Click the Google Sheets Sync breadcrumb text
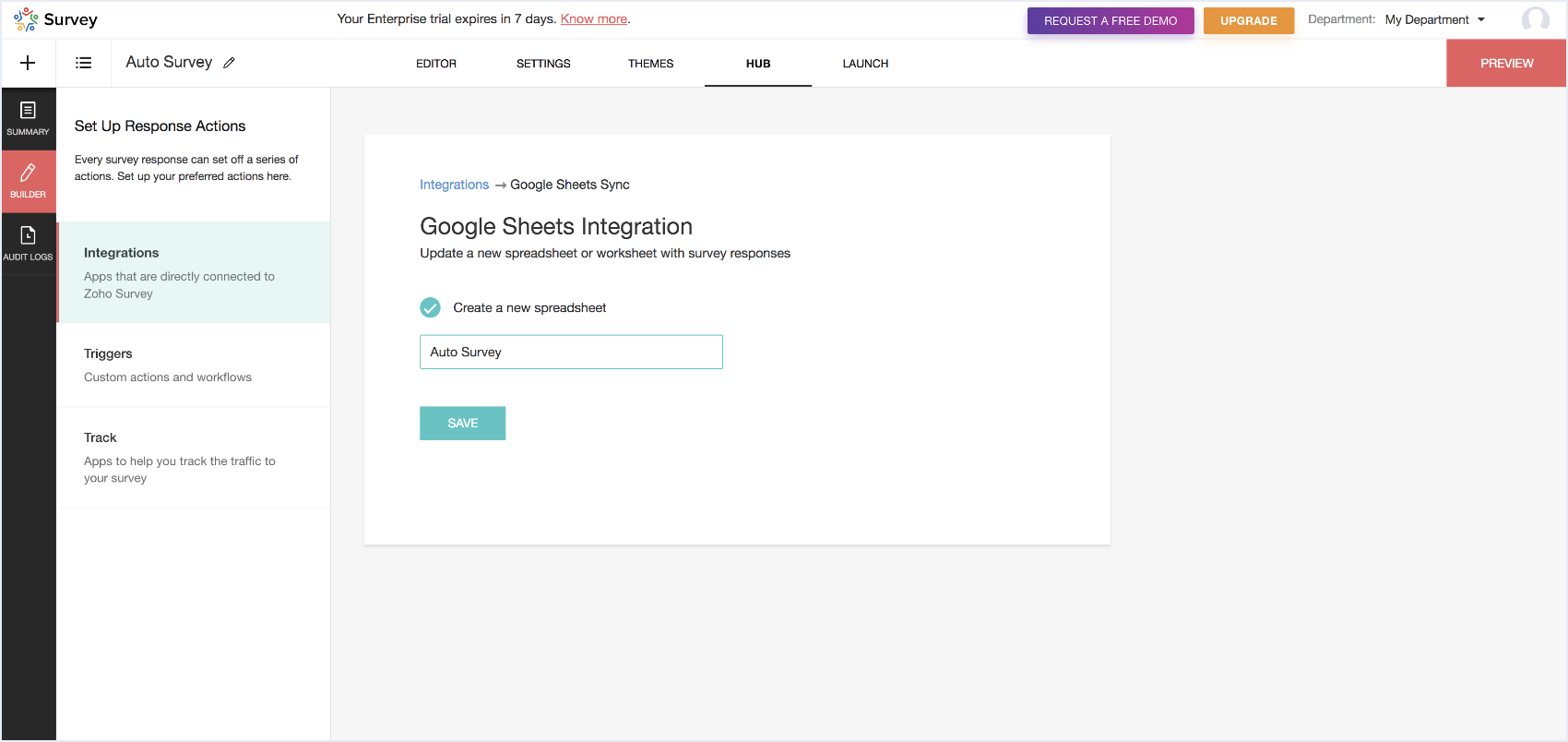The image size is (1568, 742). 570,185
